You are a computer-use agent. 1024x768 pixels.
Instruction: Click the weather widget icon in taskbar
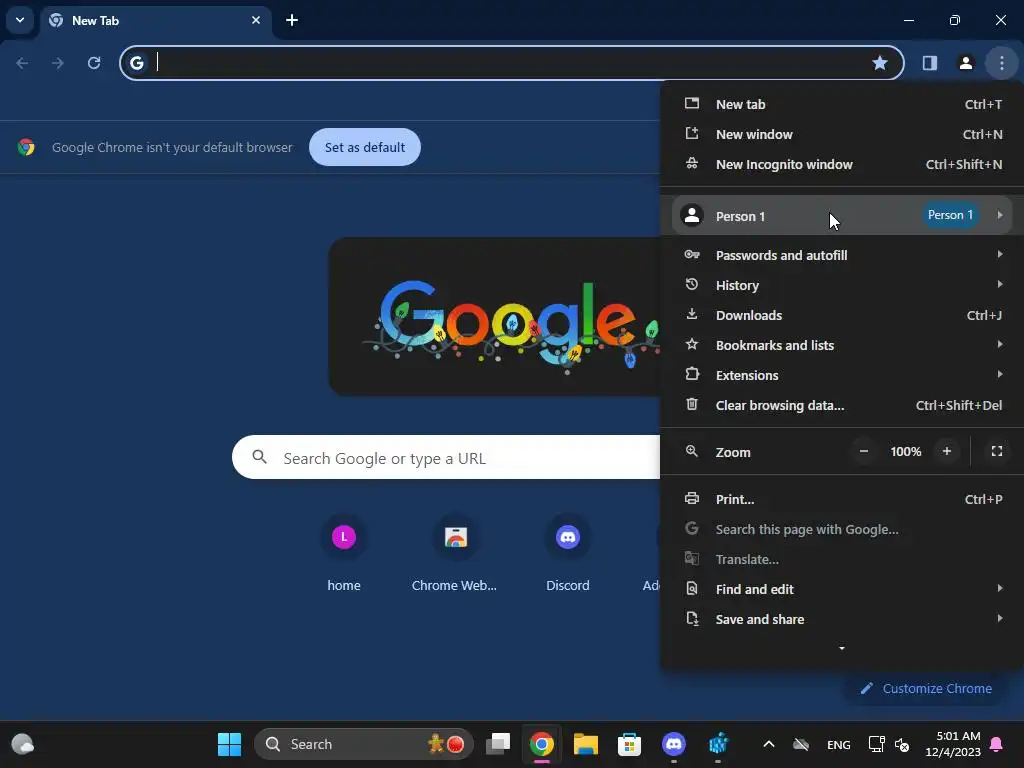(x=22, y=744)
